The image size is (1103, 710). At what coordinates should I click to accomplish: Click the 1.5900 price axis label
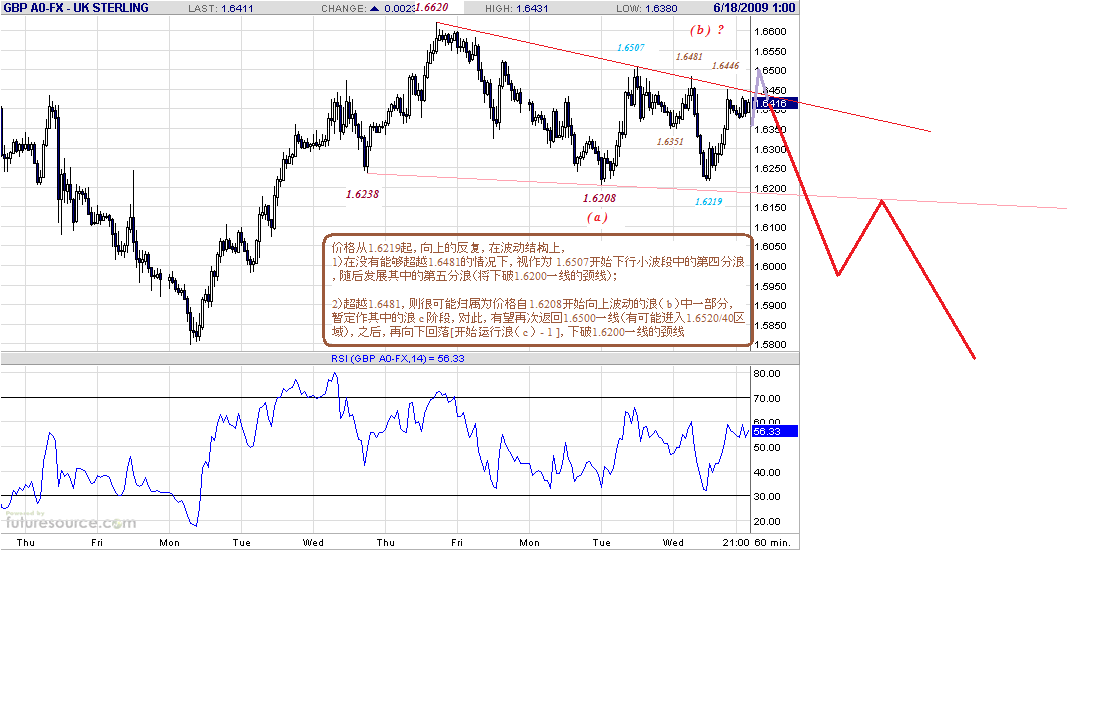point(770,305)
